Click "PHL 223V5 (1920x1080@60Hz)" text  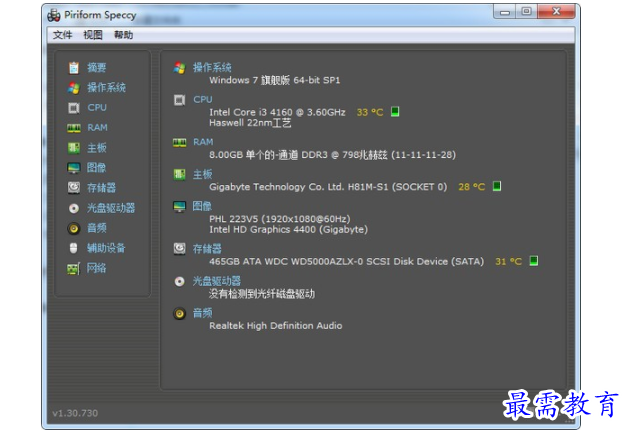pos(280,219)
